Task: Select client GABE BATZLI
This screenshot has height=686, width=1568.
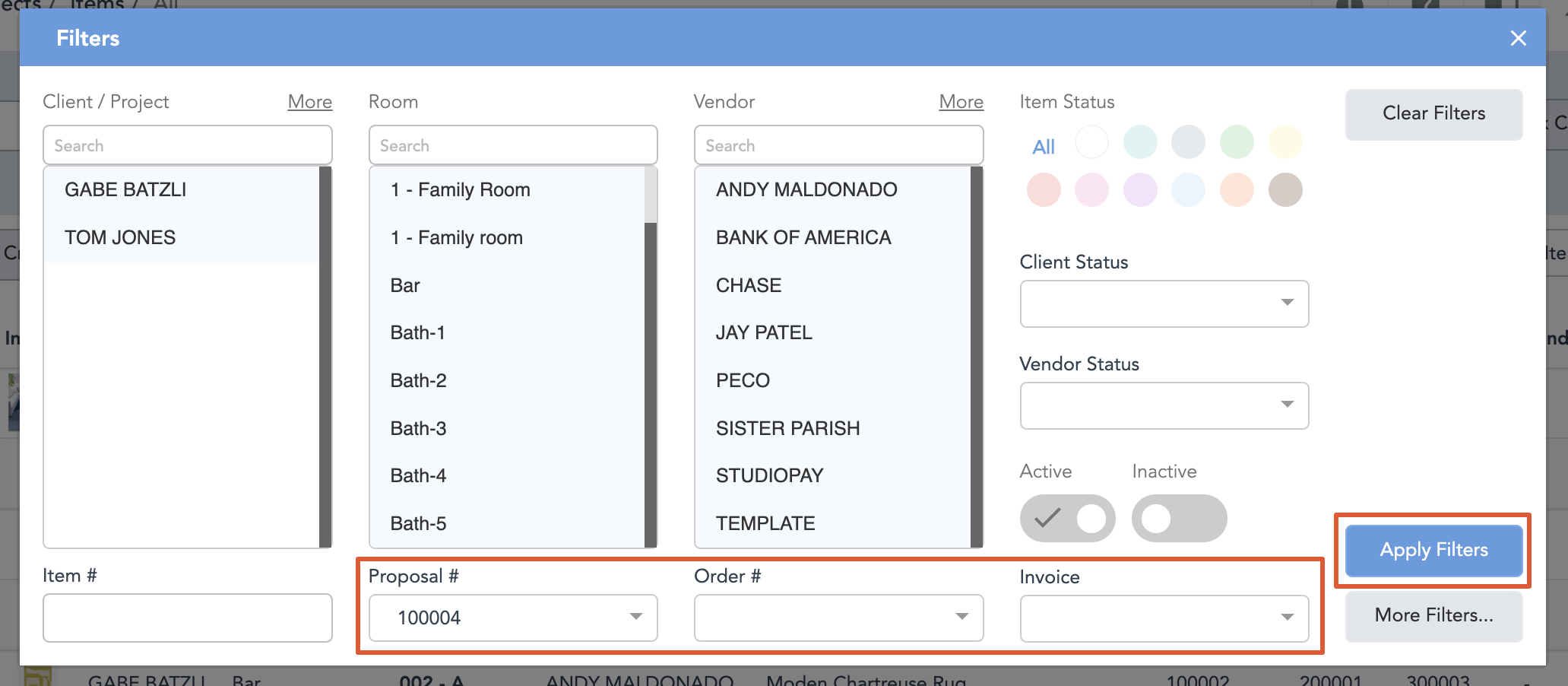Action: (x=182, y=189)
